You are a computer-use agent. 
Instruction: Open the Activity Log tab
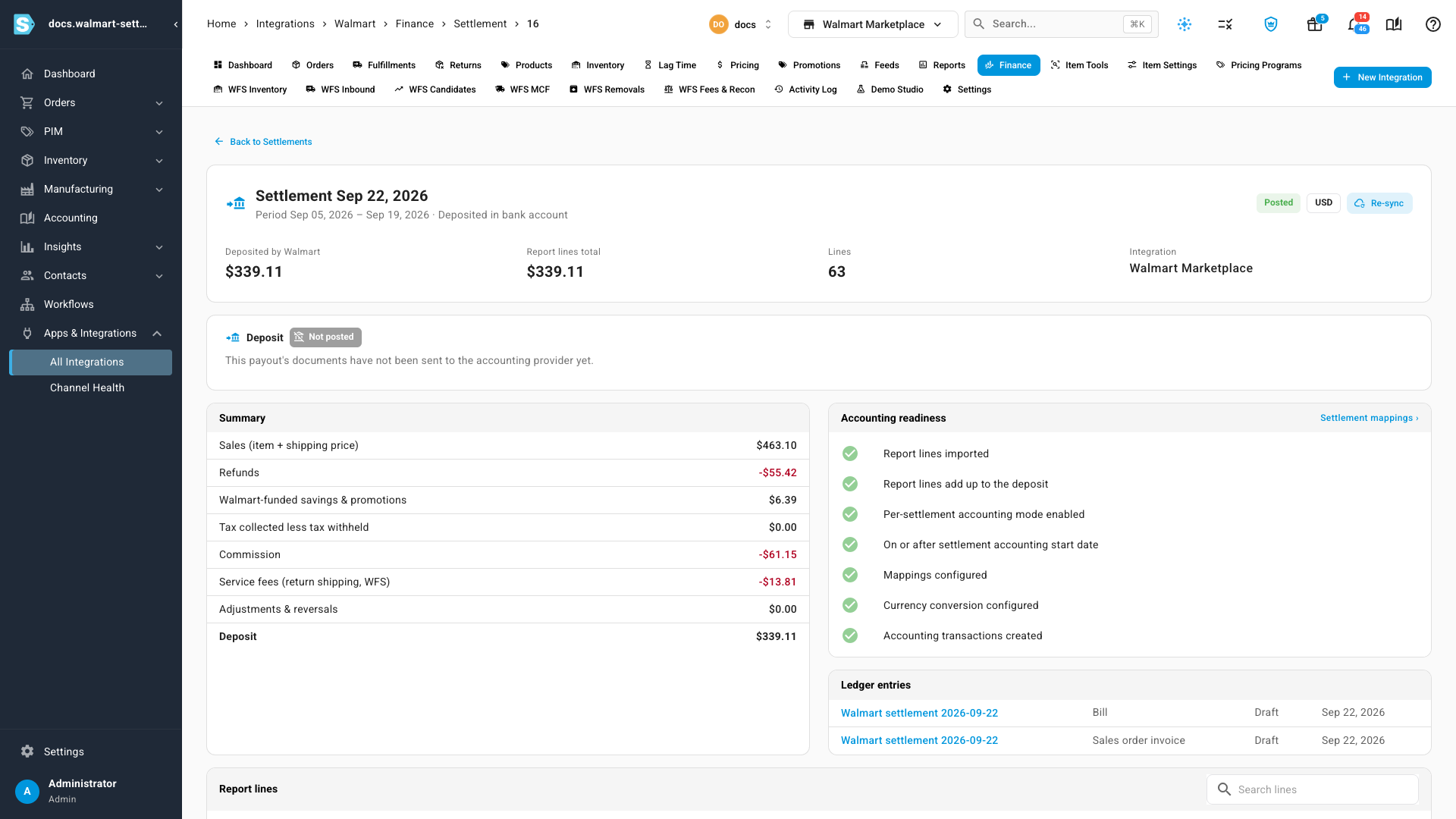[x=805, y=89]
